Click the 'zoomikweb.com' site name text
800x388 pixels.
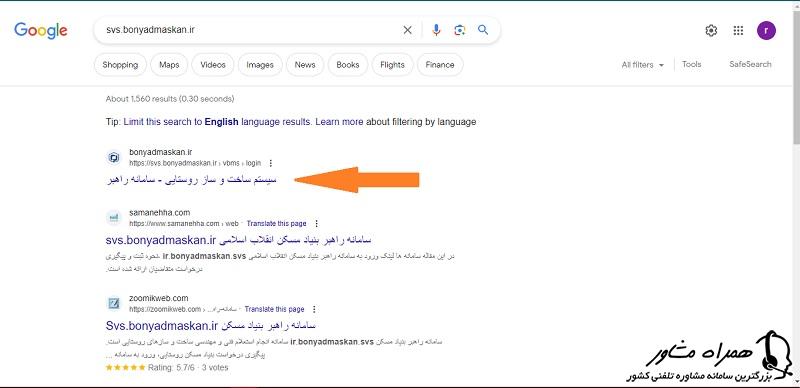159,298
